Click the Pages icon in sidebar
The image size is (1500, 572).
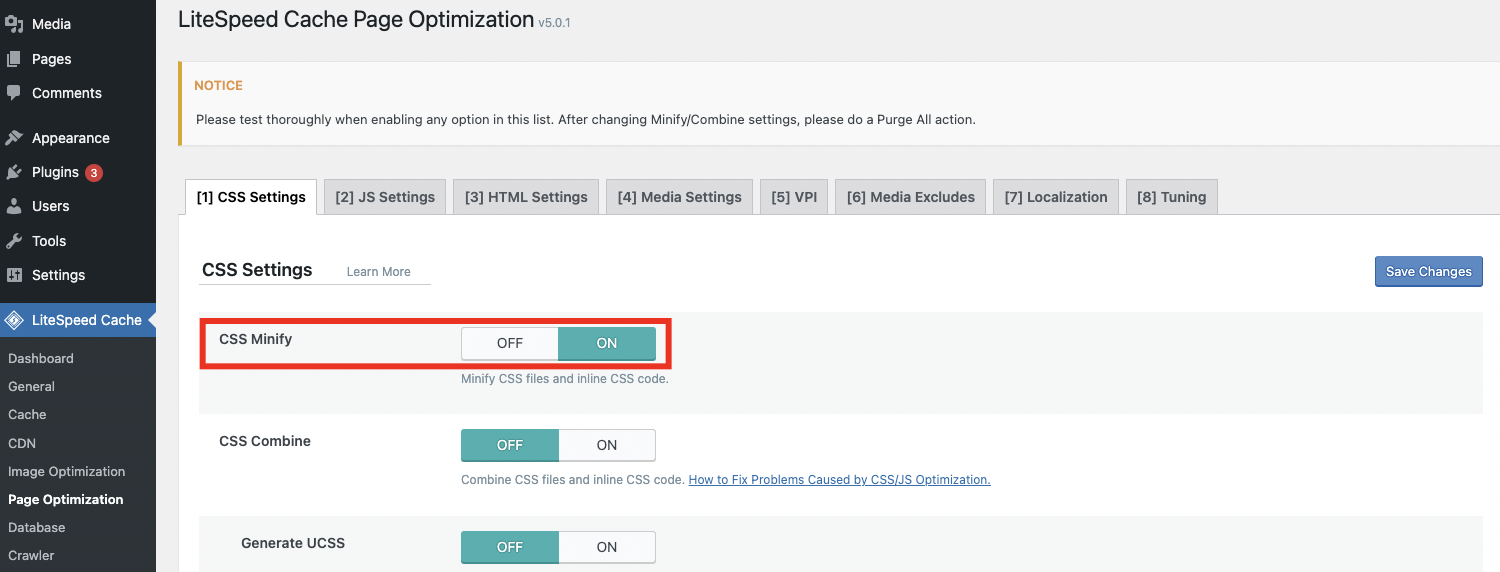14,59
